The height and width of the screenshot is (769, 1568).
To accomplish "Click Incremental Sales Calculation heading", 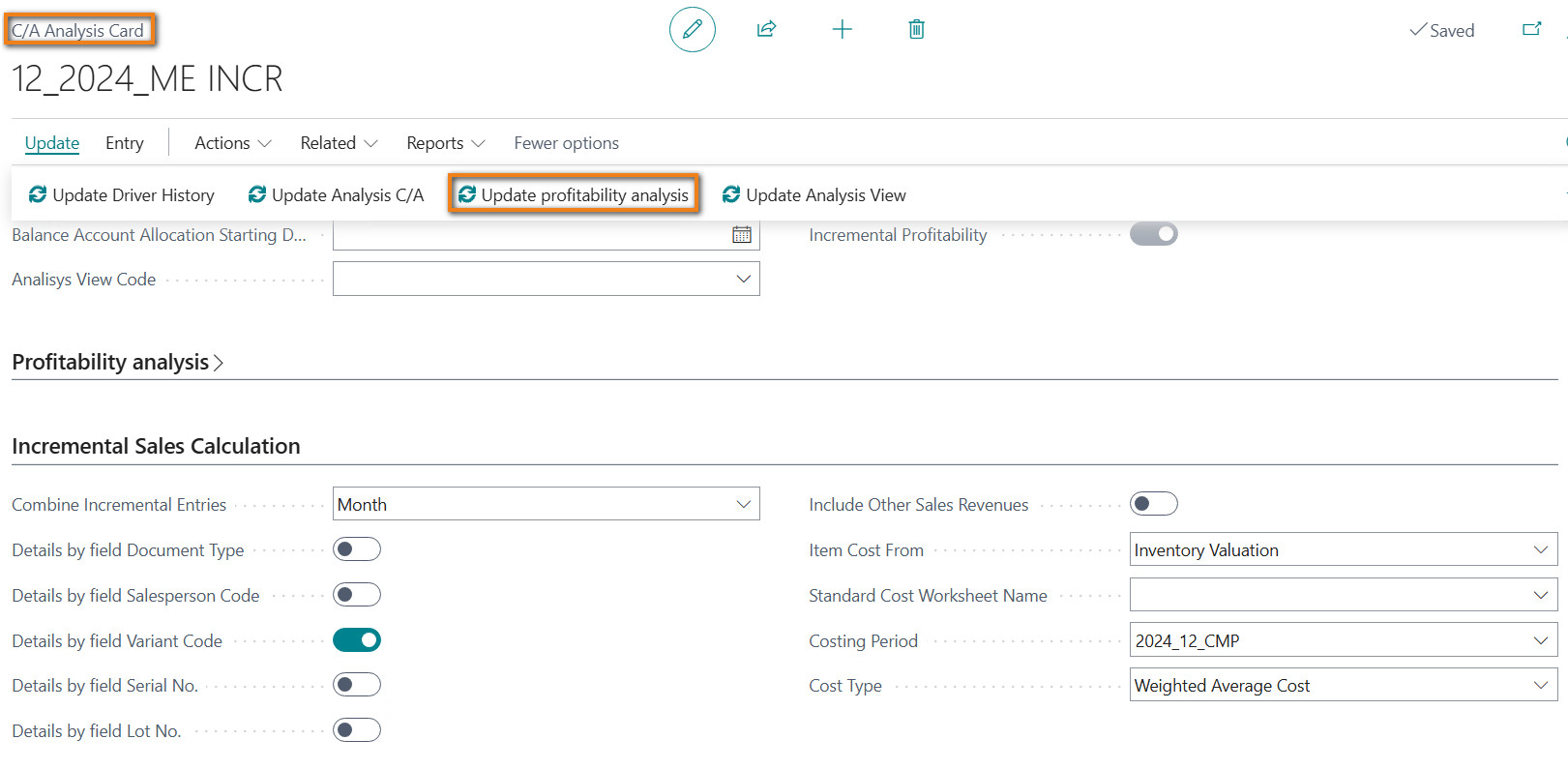I will [156, 446].
